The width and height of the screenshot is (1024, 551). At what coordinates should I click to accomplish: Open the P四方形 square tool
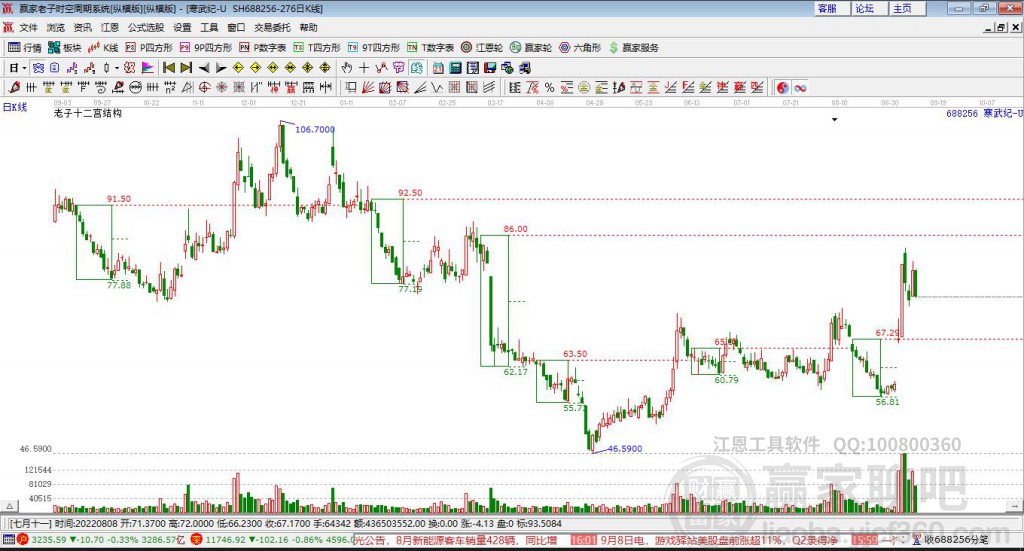pyautogui.click(x=149, y=48)
